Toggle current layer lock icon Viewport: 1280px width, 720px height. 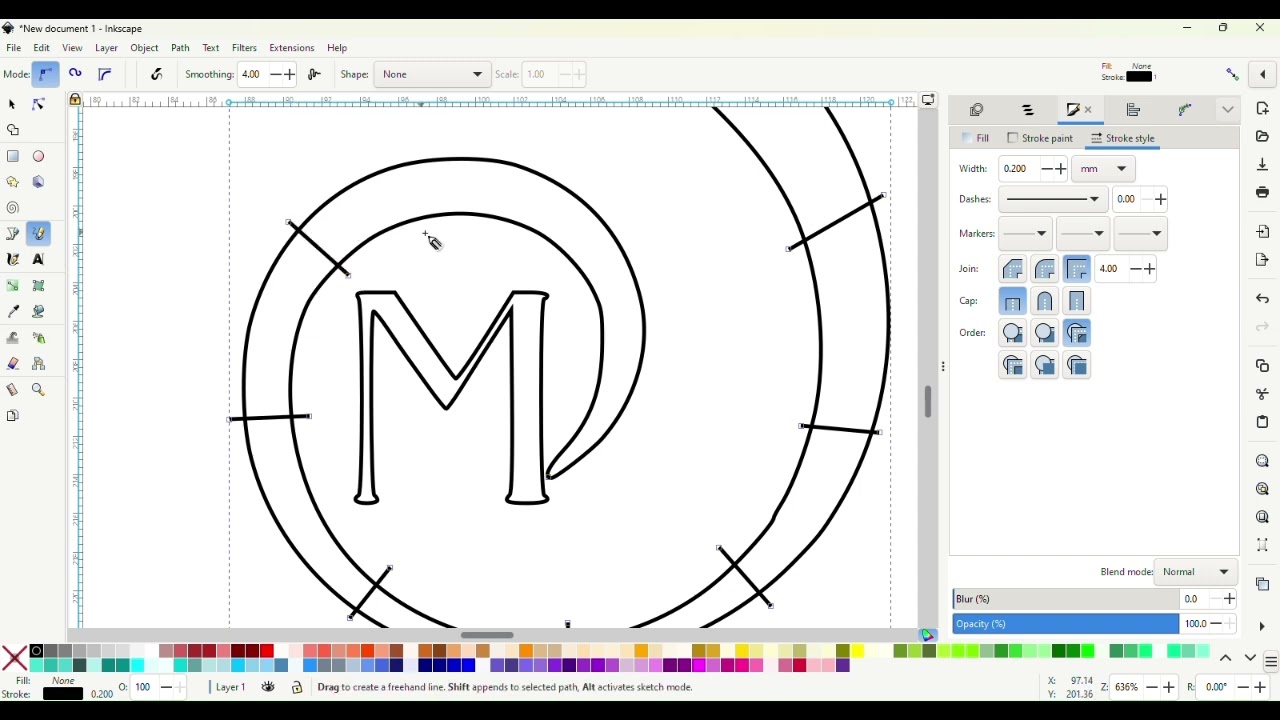tap(297, 689)
